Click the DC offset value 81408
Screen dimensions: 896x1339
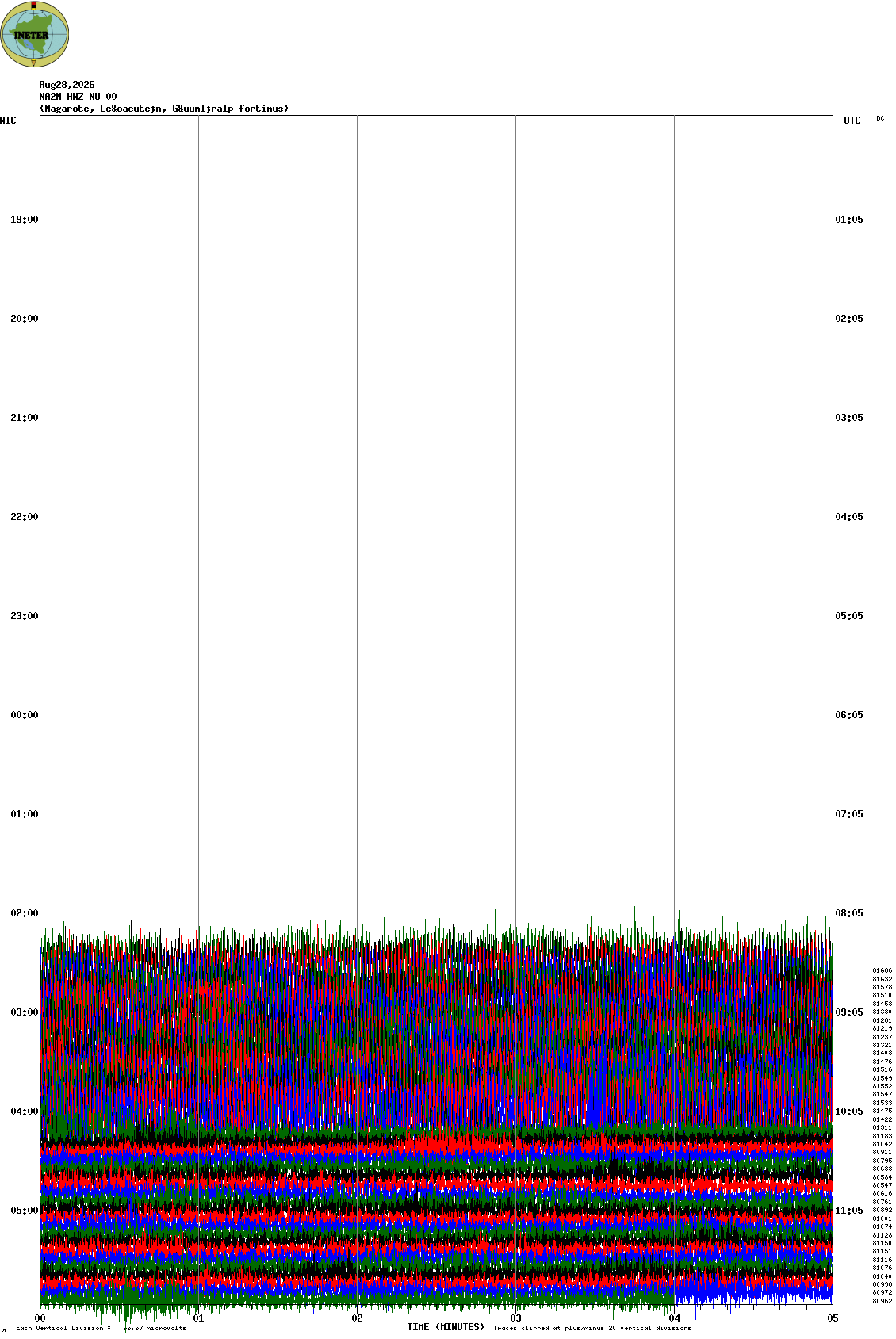883,1053
